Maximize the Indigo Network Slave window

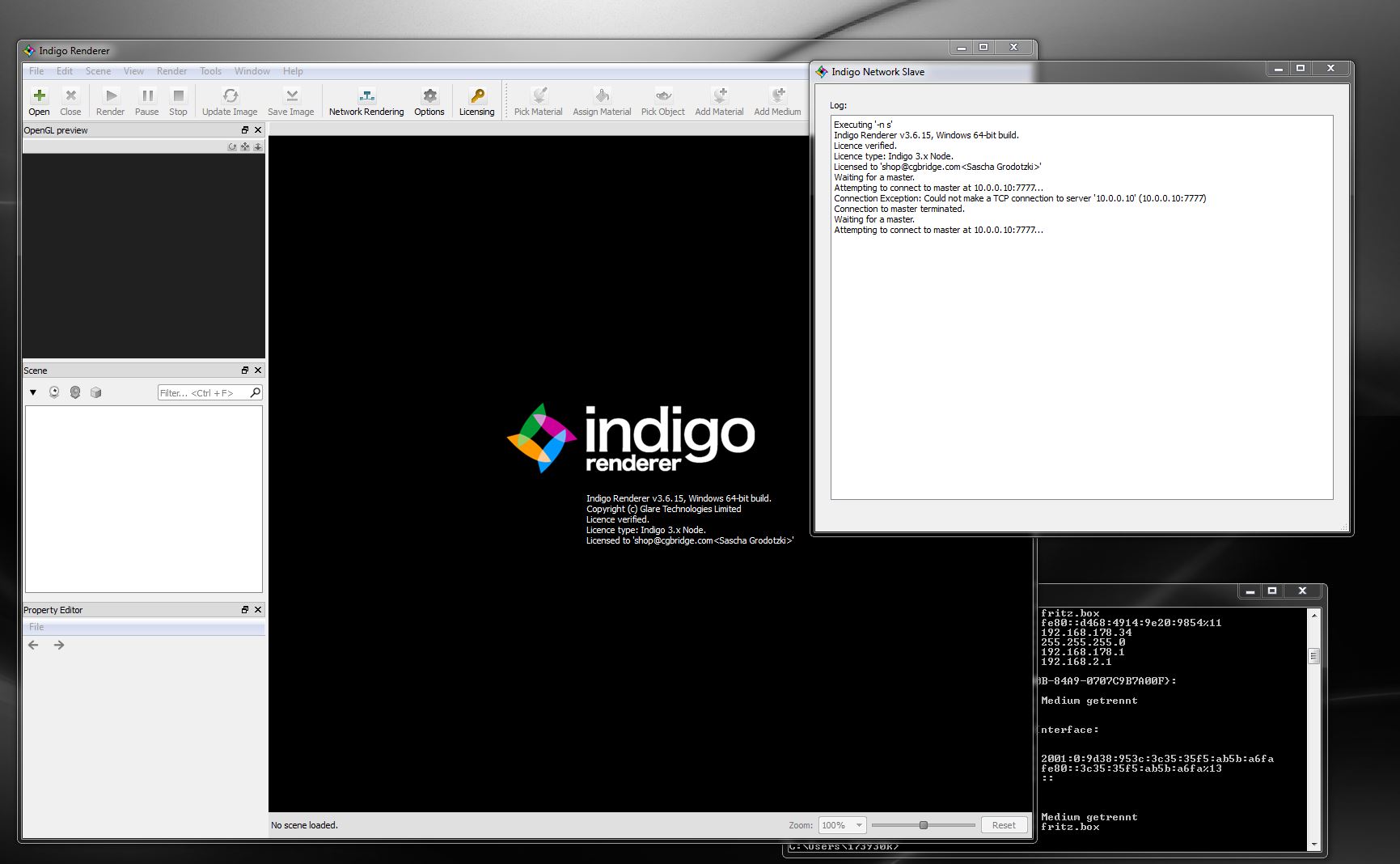[x=1301, y=70]
